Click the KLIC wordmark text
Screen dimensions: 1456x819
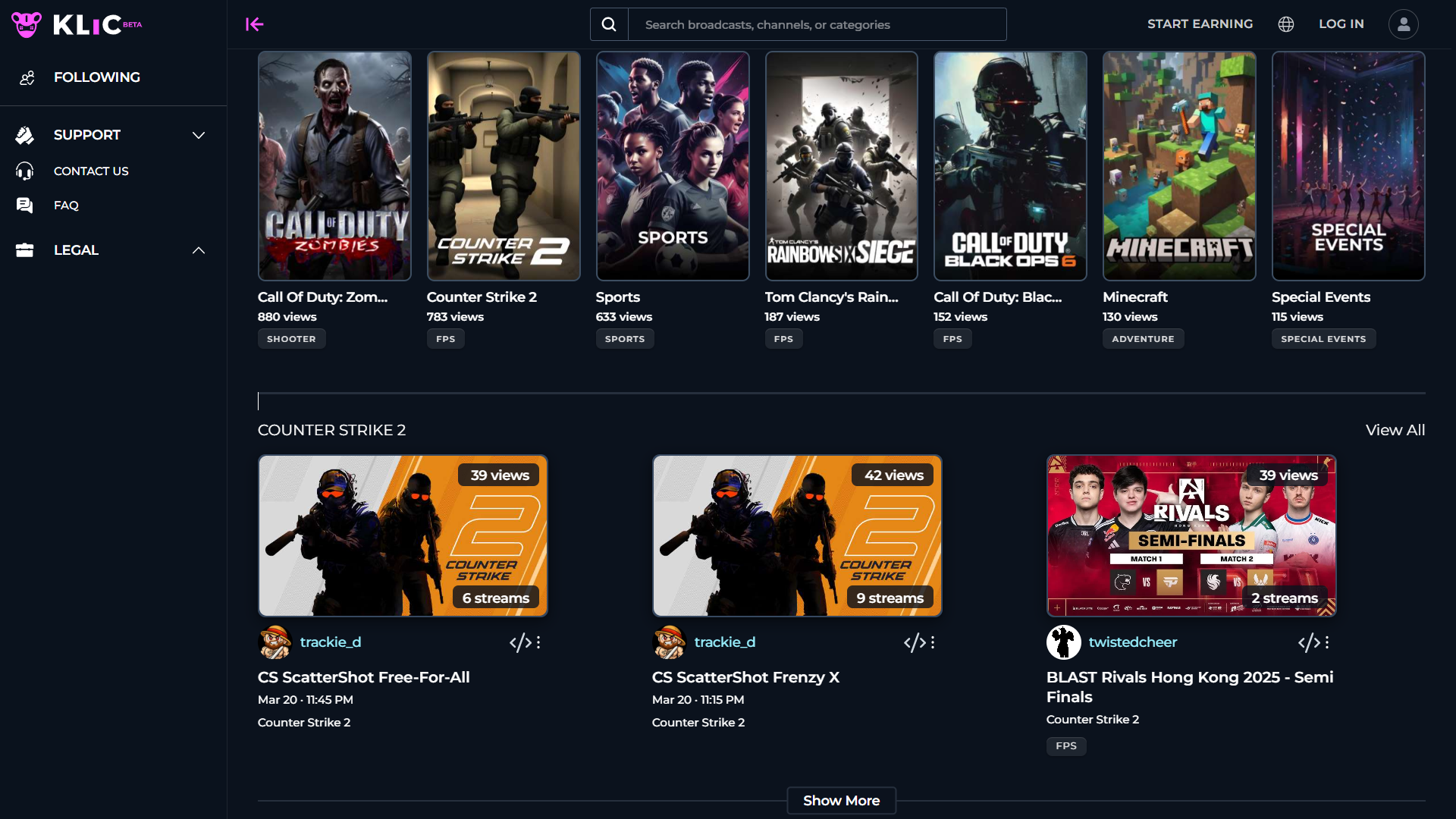coord(87,25)
